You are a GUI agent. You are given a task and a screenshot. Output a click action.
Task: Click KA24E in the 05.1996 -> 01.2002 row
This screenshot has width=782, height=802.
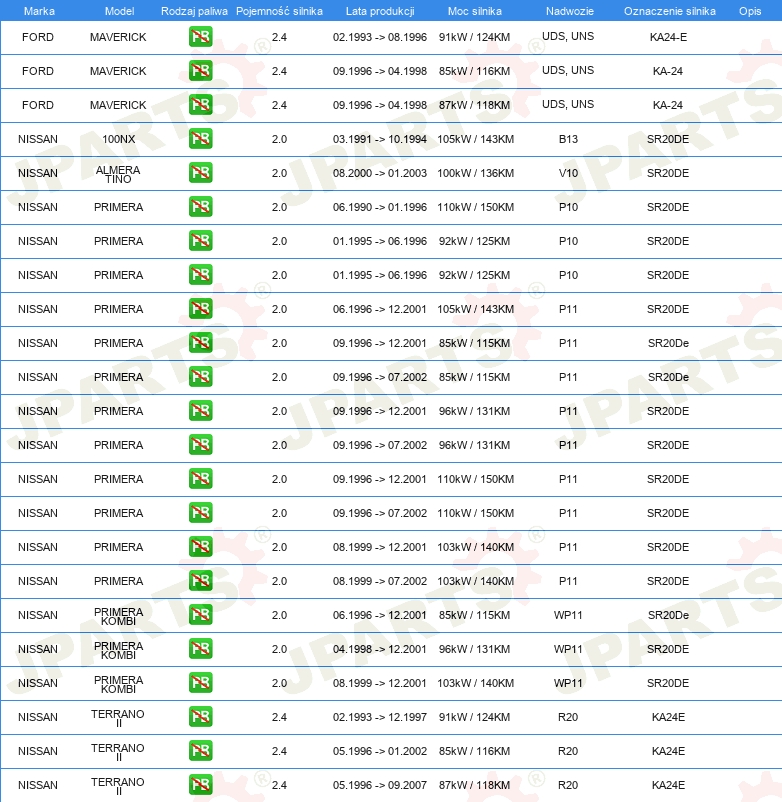[668, 751]
